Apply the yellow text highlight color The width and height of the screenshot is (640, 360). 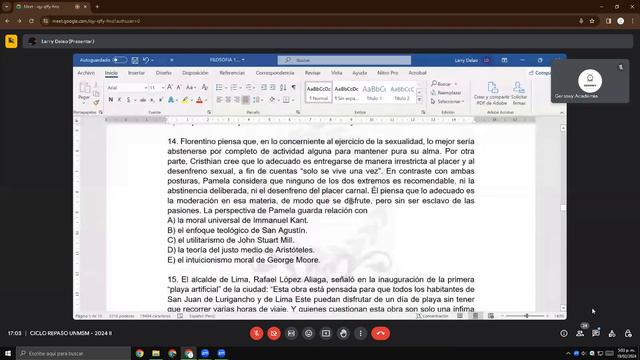[185, 100]
